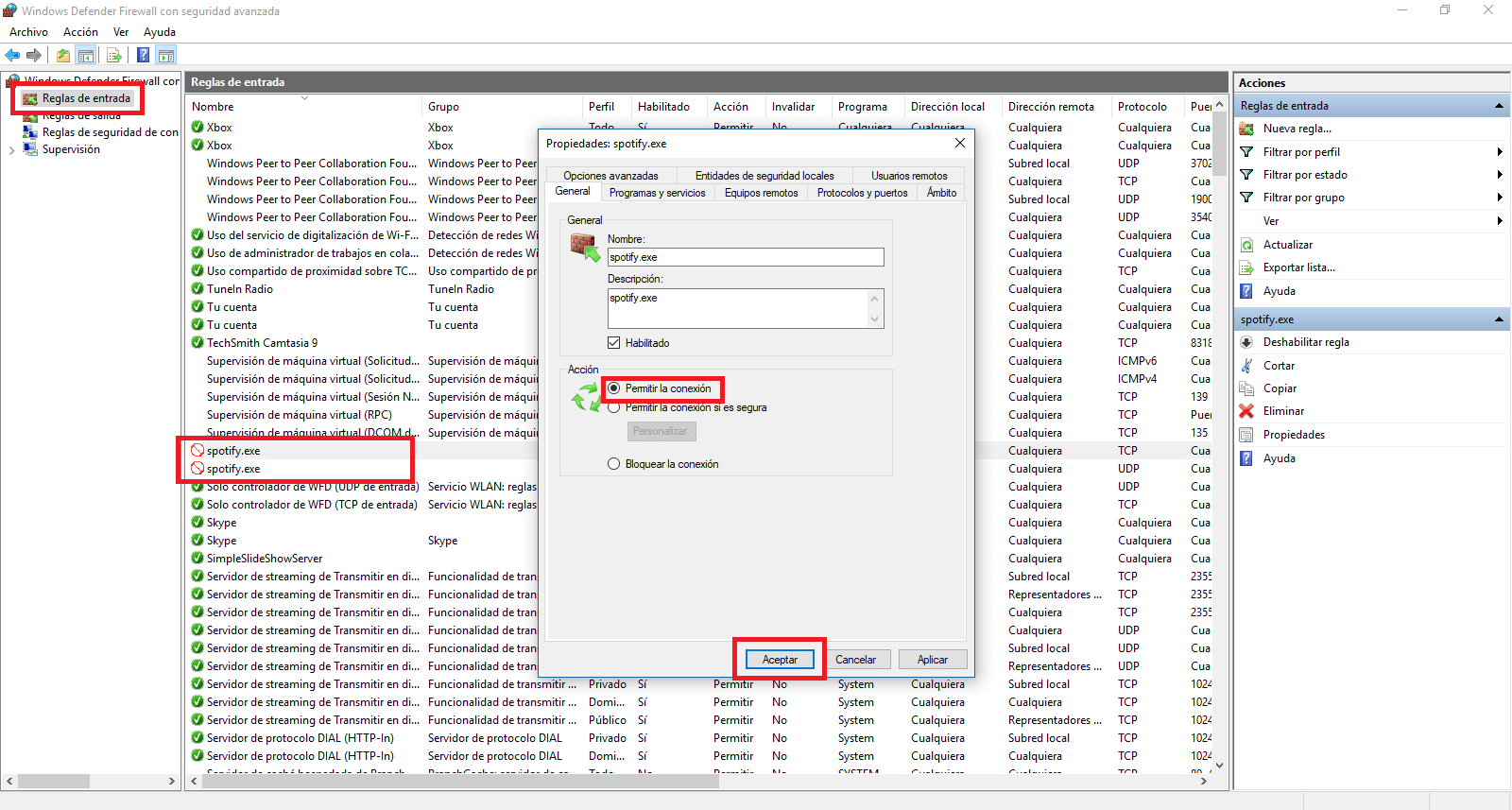The width and height of the screenshot is (1512, 810).
Task: Collapse the spotify.exe actions section
Action: pyautogui.click(x=1499, y=319)
